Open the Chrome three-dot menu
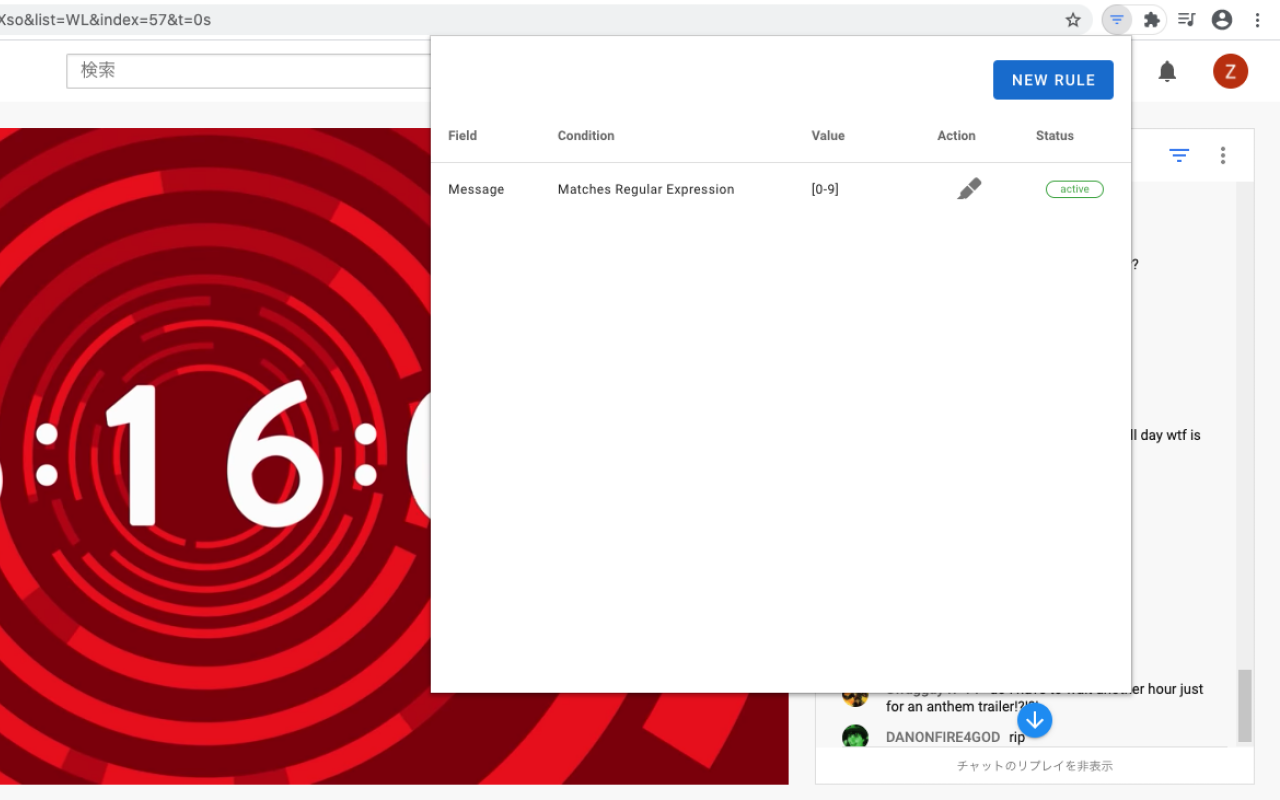 [x=1257, y=20]
